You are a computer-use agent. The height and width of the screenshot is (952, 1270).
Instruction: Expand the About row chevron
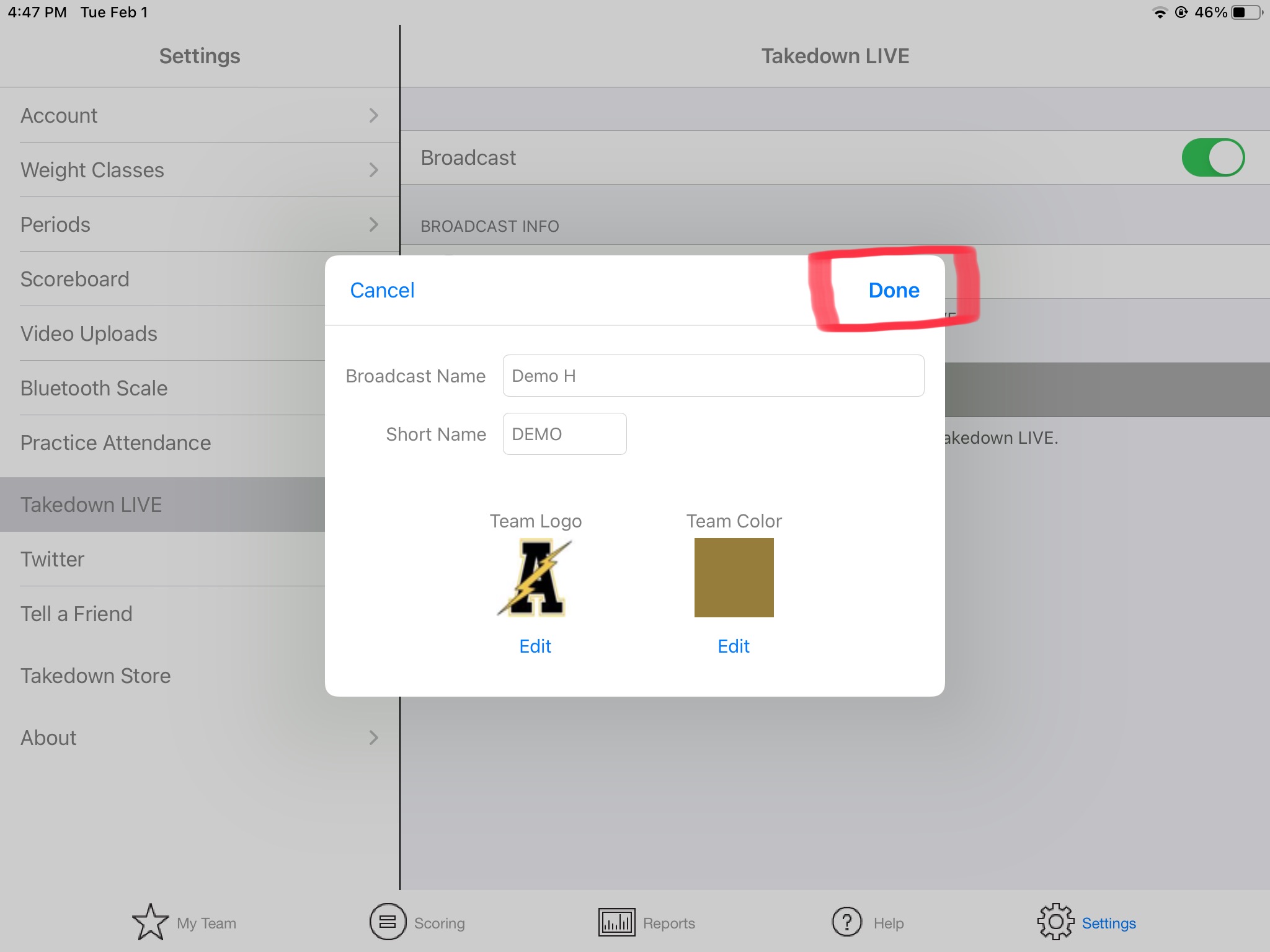[373, 738]
